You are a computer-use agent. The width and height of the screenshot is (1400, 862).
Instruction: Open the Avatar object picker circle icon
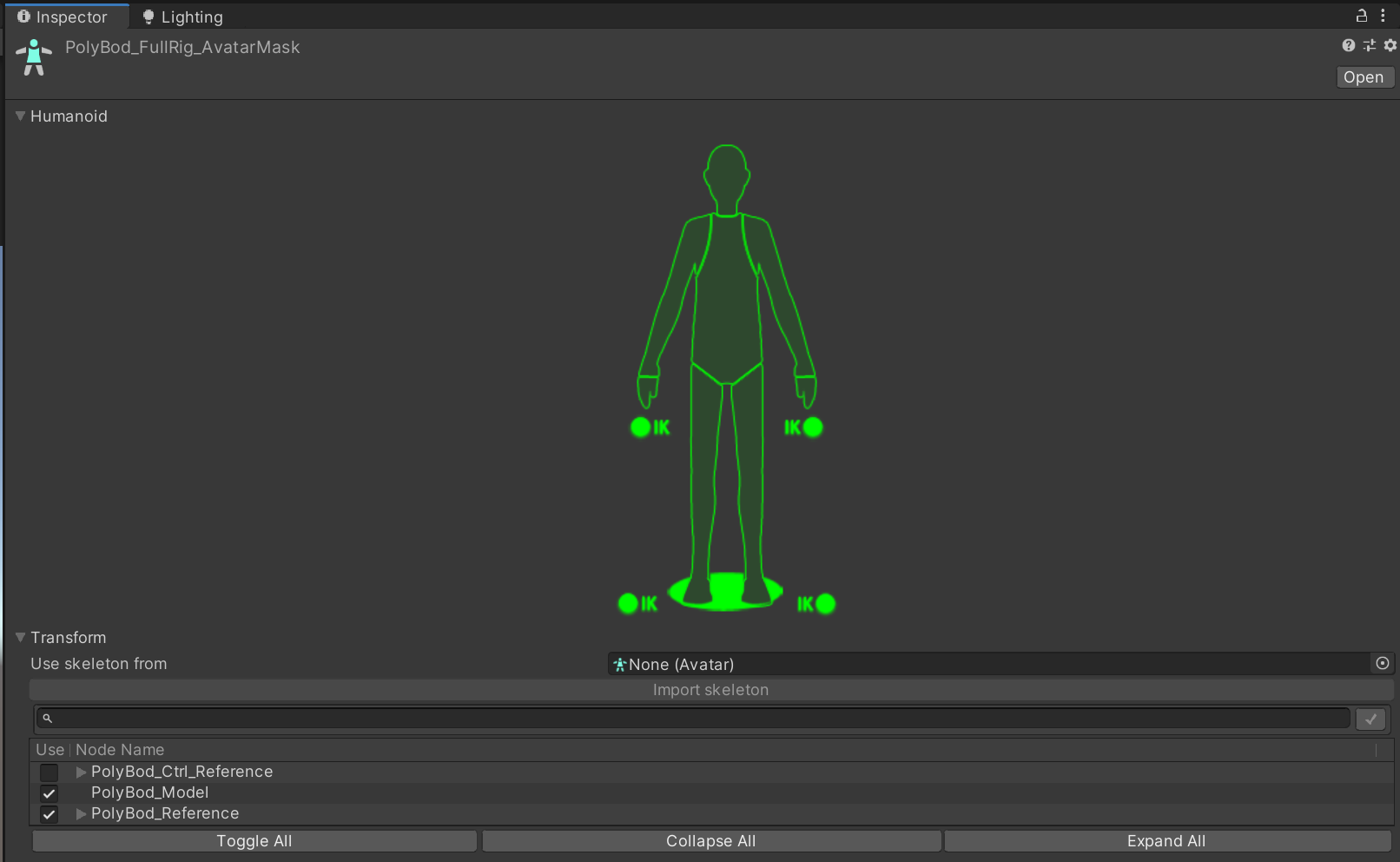pyautogui.click(x=1383, y=664)
